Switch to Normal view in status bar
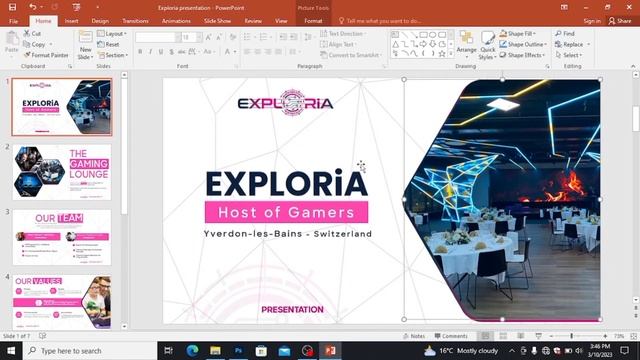Viewport: 640px width, 360px height. tap(485, 336)
